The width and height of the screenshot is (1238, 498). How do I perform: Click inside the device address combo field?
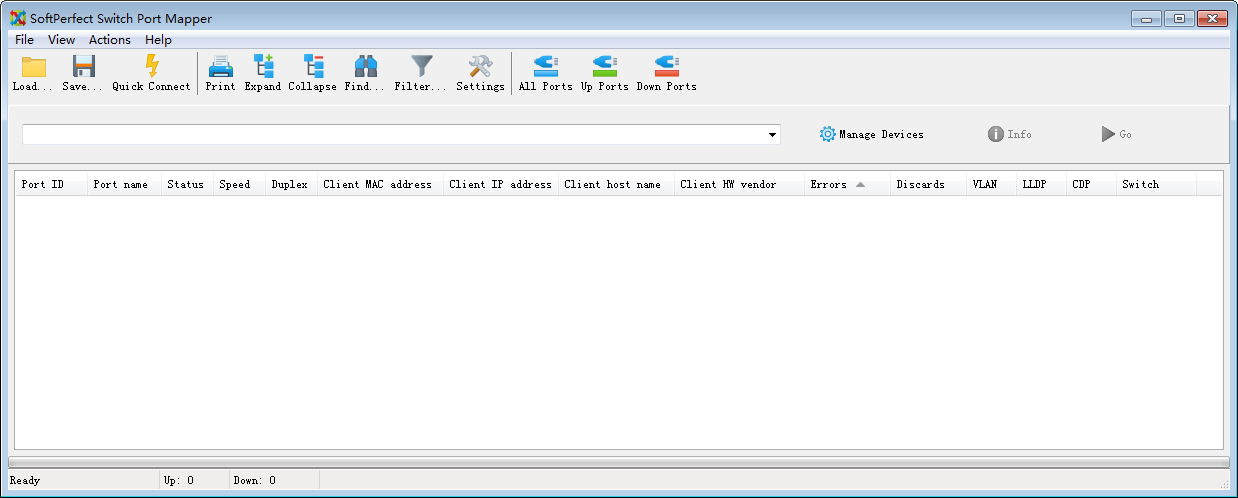pyautogui.click(x=390, y=135)
